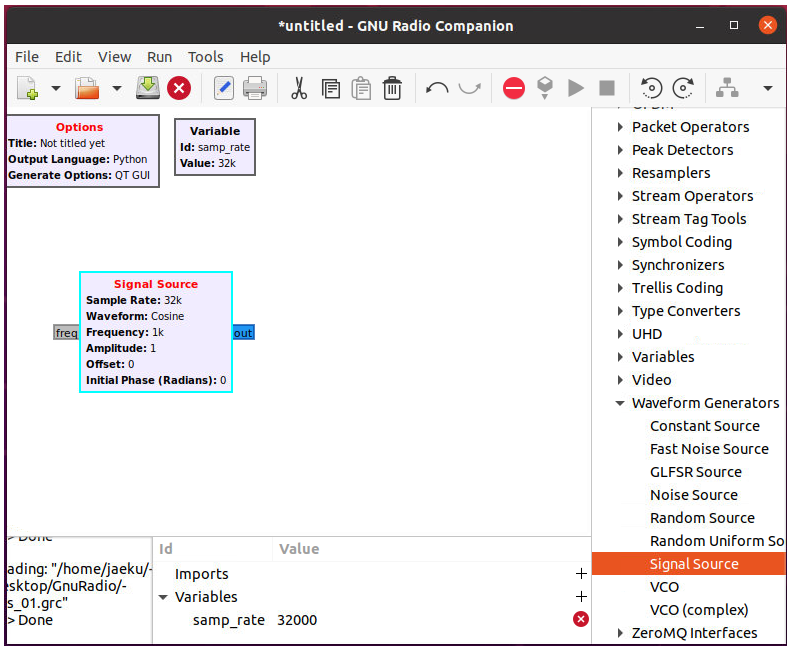Click the Print icon in the toolbar
The image size is (791, 650).
(x=255, y=88)
